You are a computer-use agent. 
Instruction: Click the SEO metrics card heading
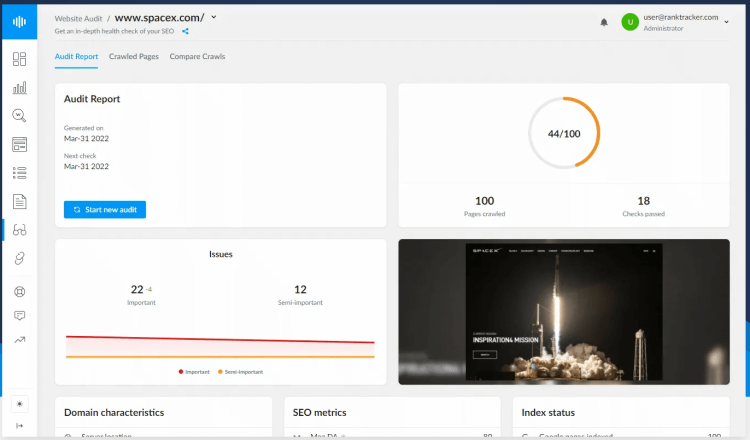pos(320,412)
